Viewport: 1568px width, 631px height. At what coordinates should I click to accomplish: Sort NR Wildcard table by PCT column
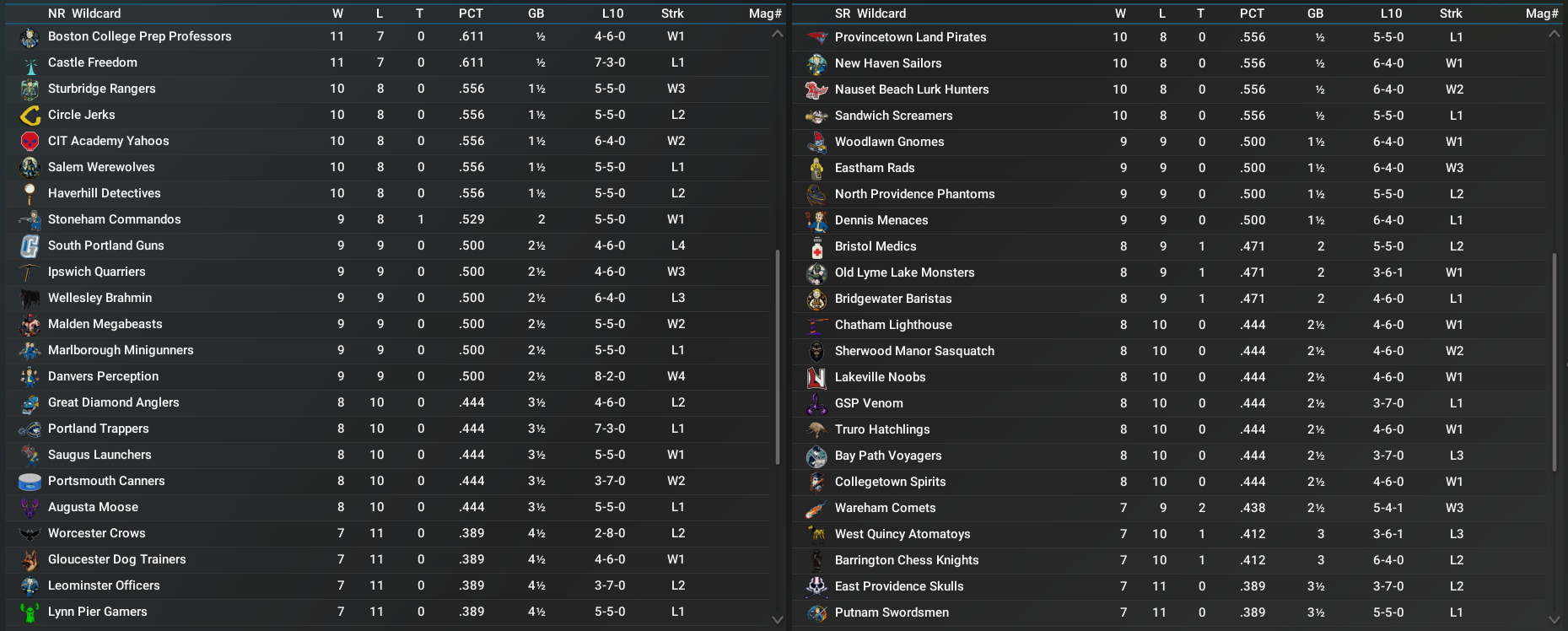[x=471, y=13]
